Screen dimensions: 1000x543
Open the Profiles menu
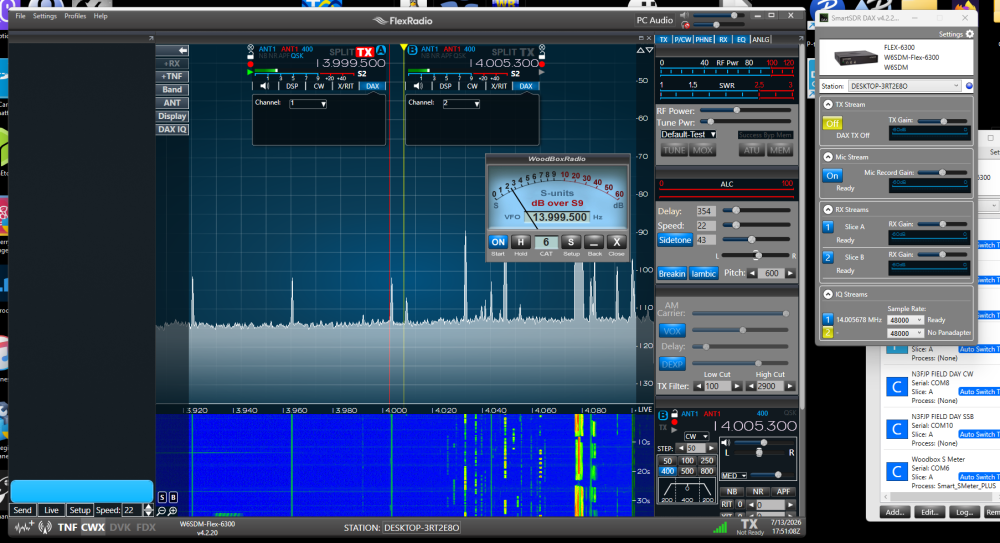pos(75,16)
